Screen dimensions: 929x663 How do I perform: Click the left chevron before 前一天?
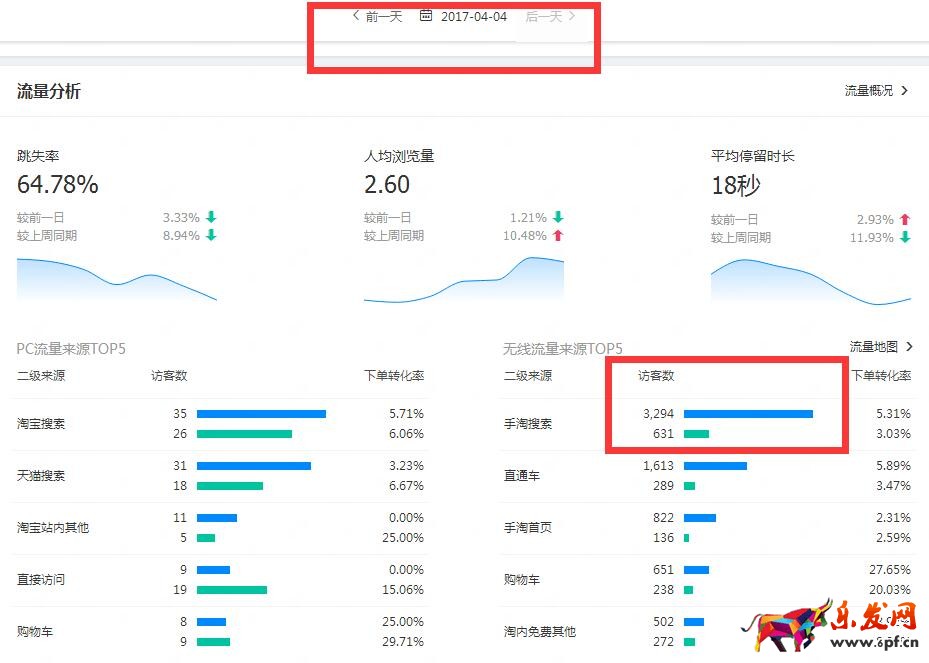356,16
